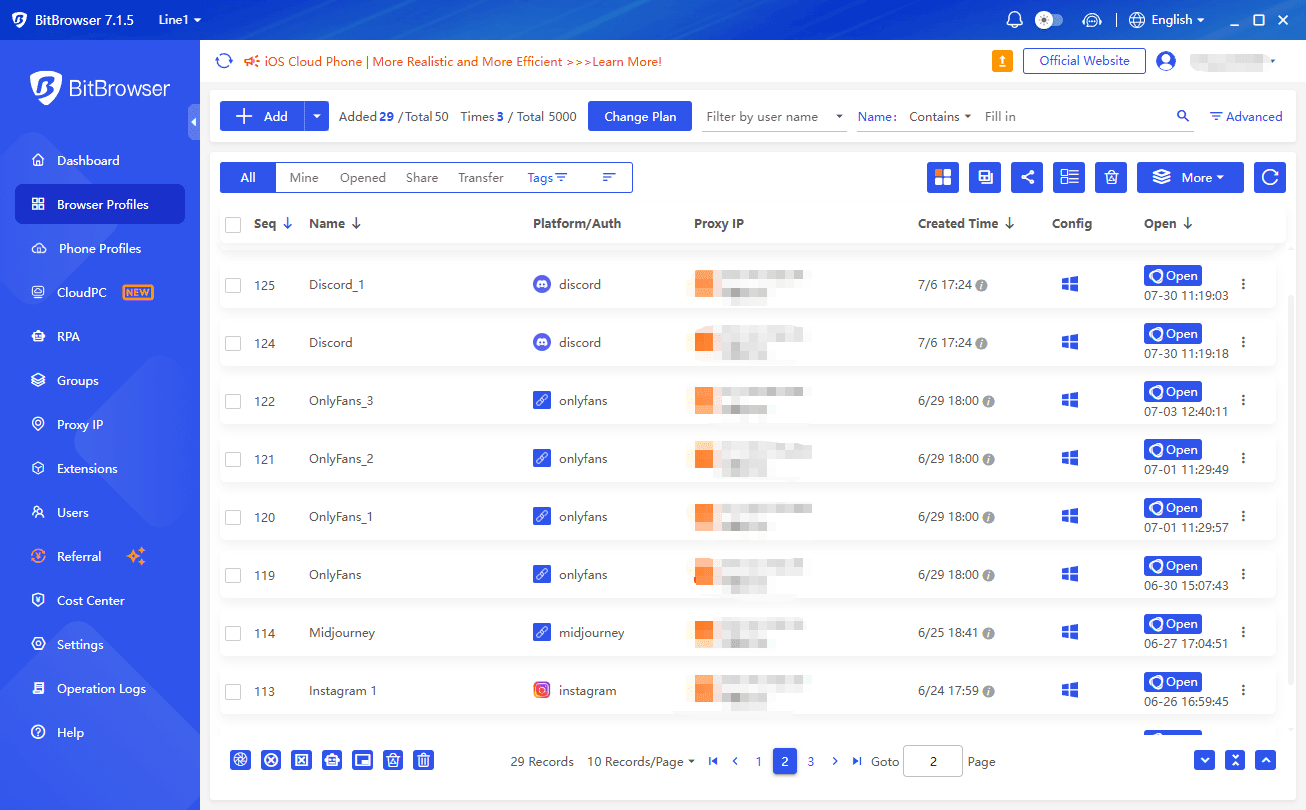Check the Discord_1 row checkbox
Screen dimensions: 1306x810
(233, 285)
